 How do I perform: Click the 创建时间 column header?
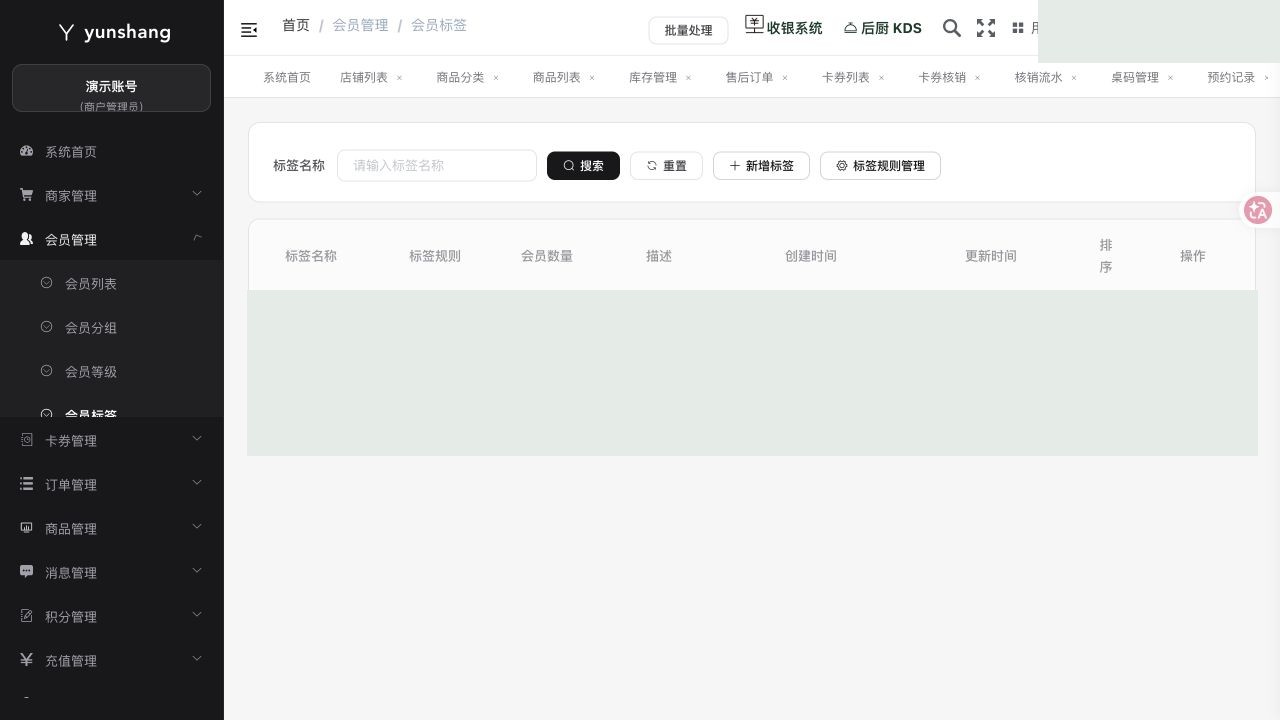point(811,256)
